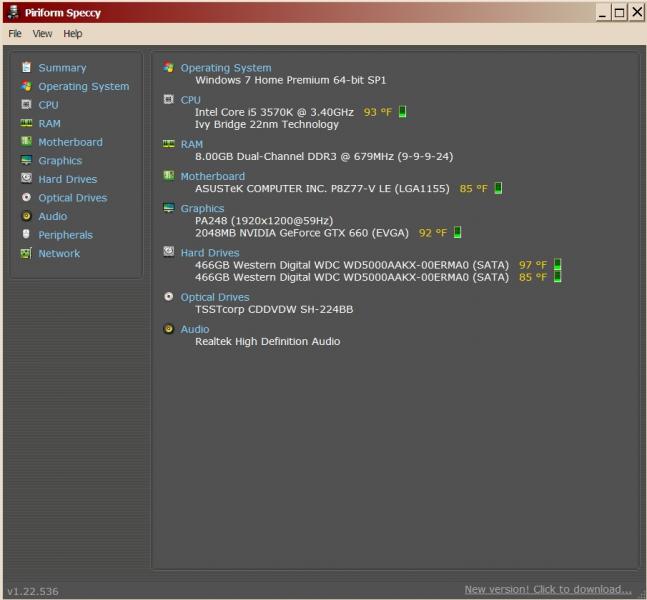The image size is (647, 600).
Task: Select Network in the sidebar
Action: click(59, 253)
